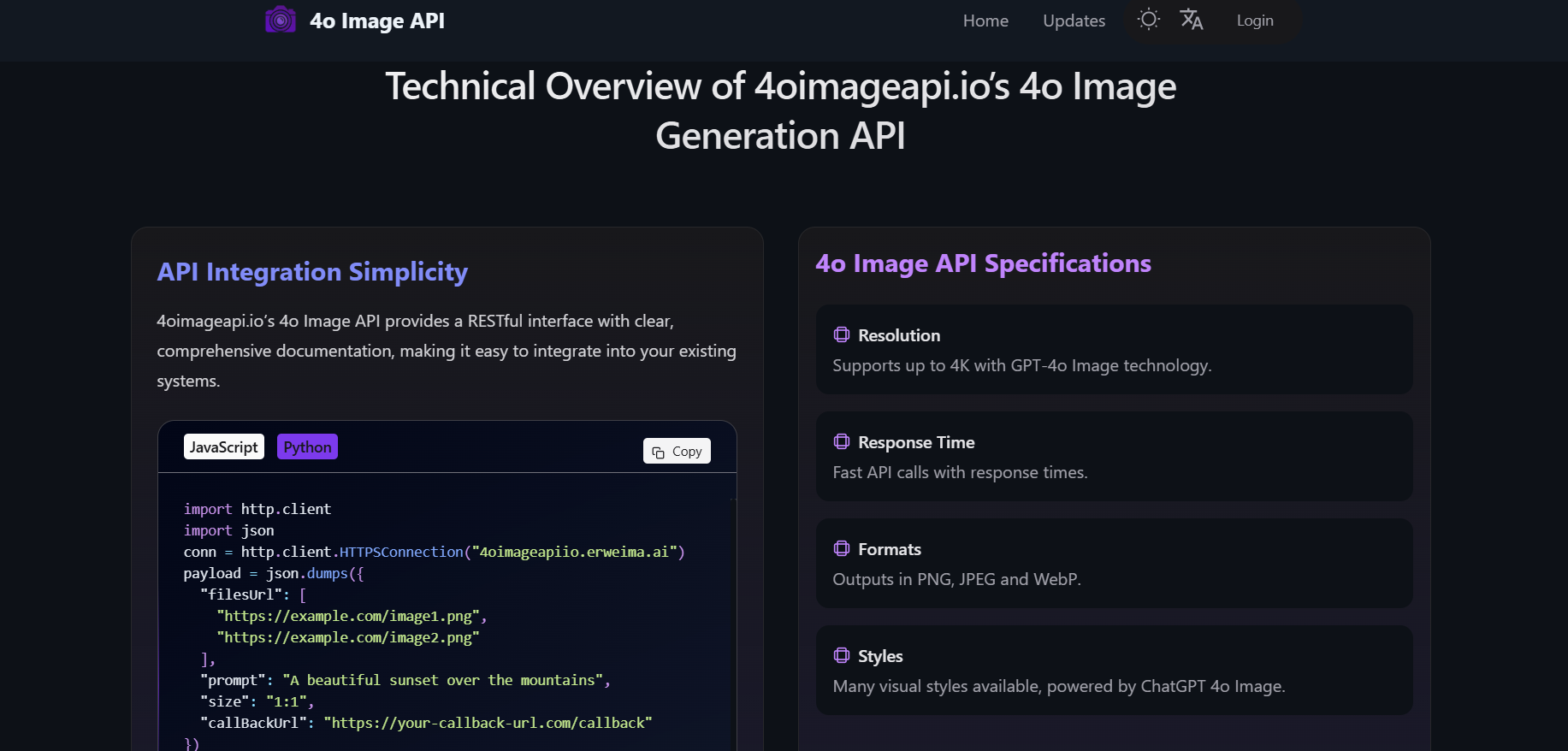Click the chip icon beside Formats
Image resolution: width=1568 pixels, height=751 pixels.
coord(842,548)
